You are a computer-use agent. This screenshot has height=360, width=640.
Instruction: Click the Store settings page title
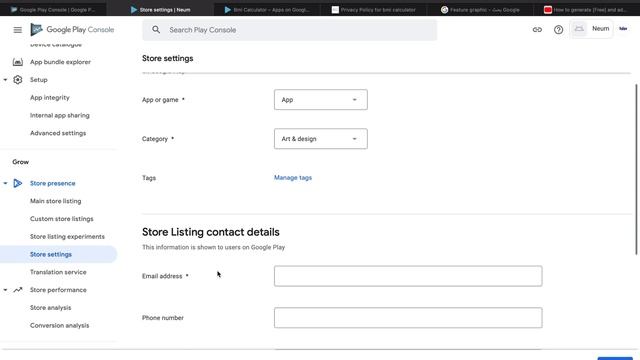tap(168, 58)
